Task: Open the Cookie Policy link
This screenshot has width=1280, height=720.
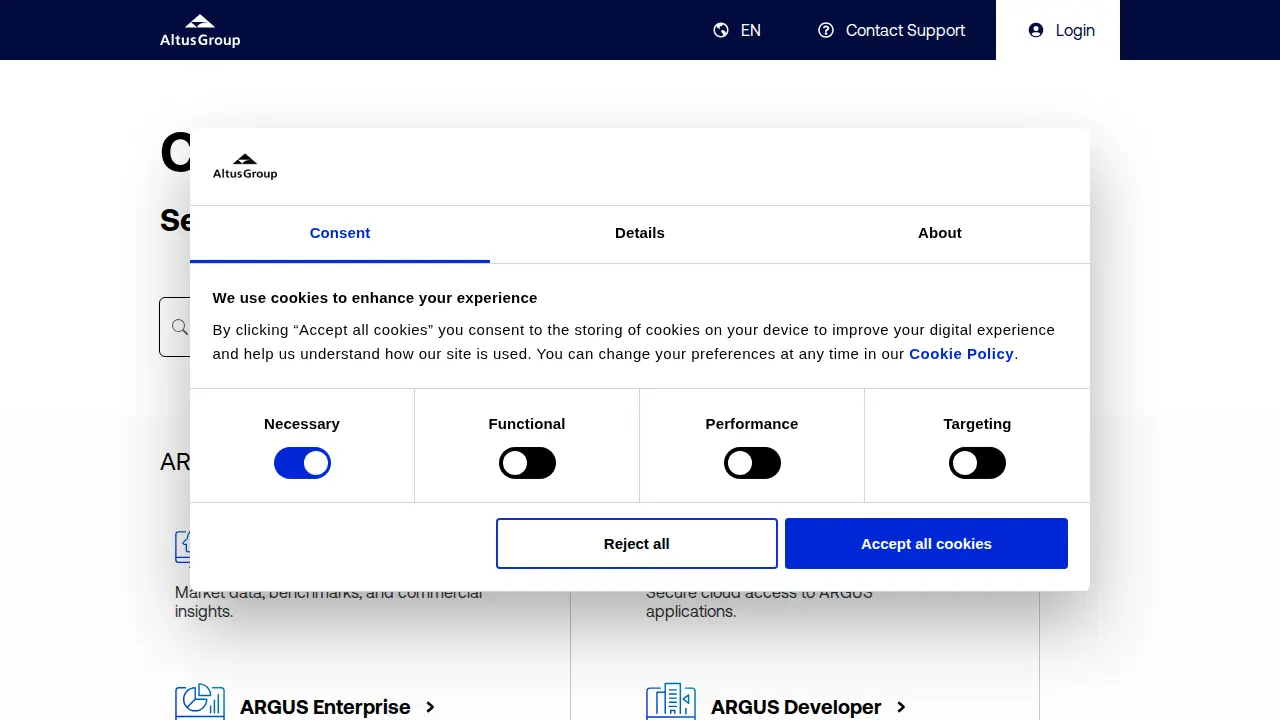Action: 961,354
